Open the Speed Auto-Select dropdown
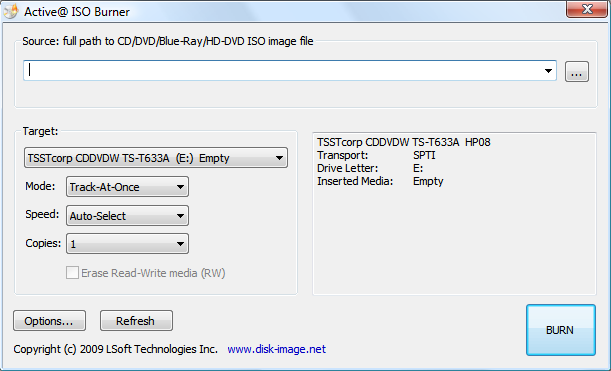The image size is (611, 371). pyautogui.click(x=127, y=216)
